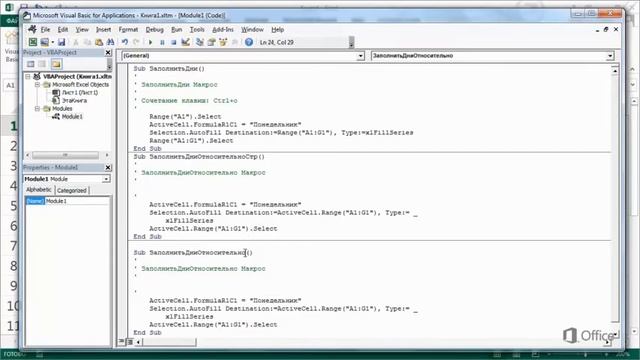Click the Module1 name value field
640x360 pixels.
[x=77, y=201]
